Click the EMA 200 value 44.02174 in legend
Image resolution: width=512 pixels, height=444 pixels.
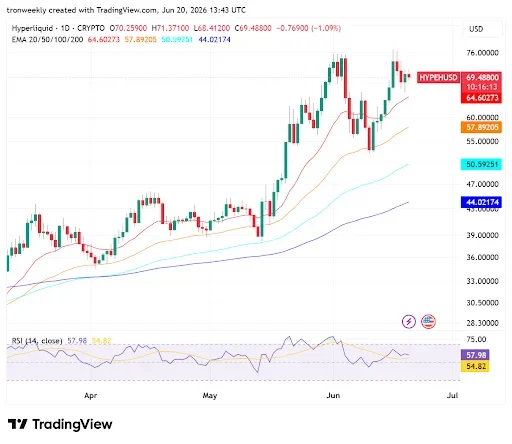pos(214,40)
